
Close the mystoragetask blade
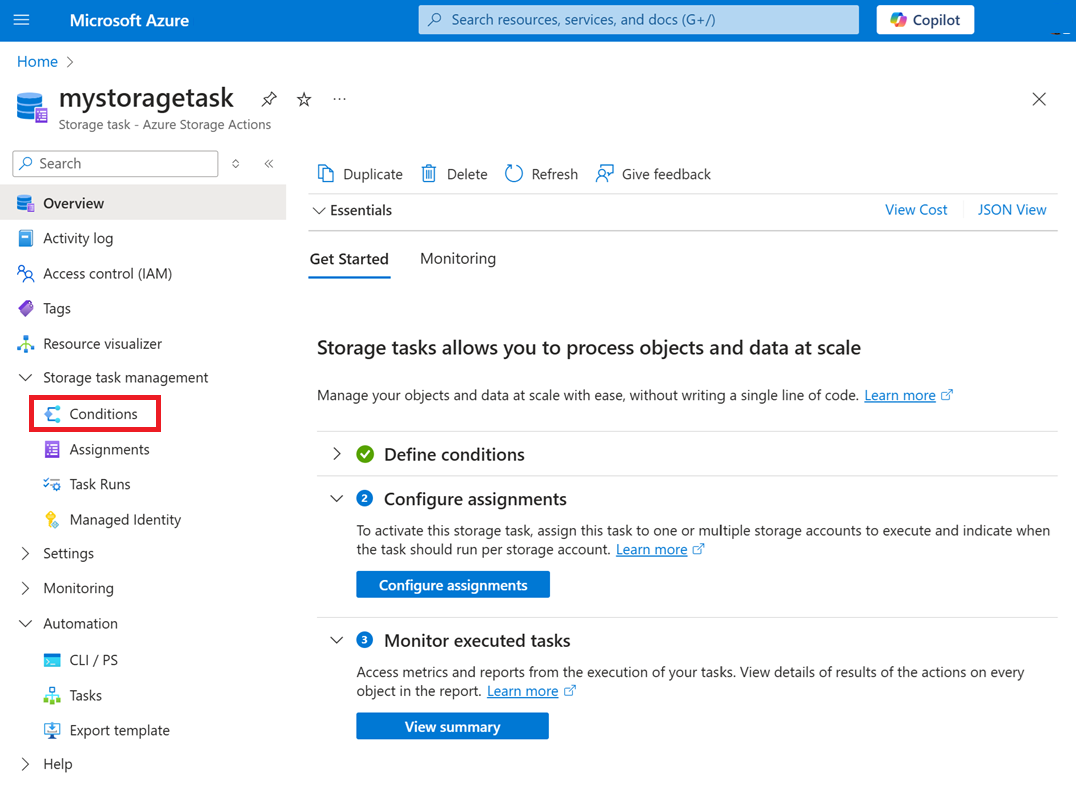1039,99
